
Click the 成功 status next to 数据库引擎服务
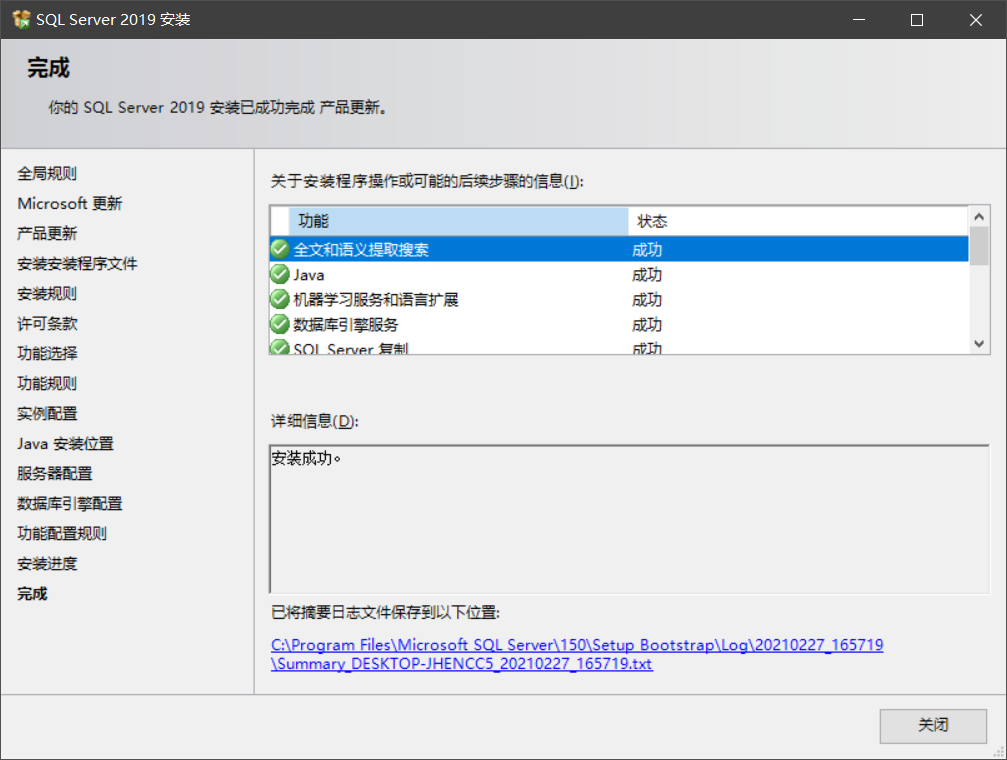[647, 325]
